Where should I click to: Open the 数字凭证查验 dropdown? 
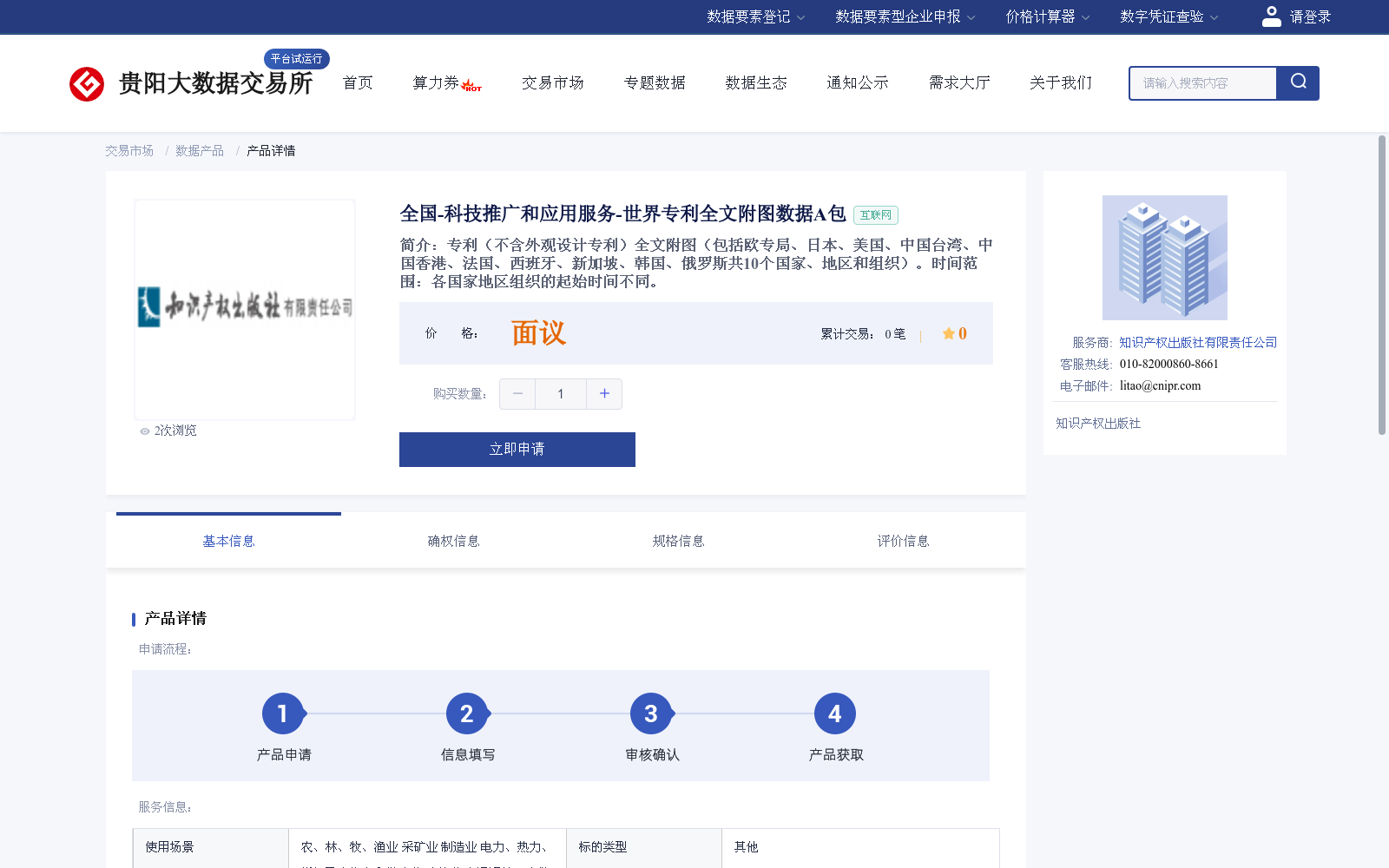[x=1169, y=16]
